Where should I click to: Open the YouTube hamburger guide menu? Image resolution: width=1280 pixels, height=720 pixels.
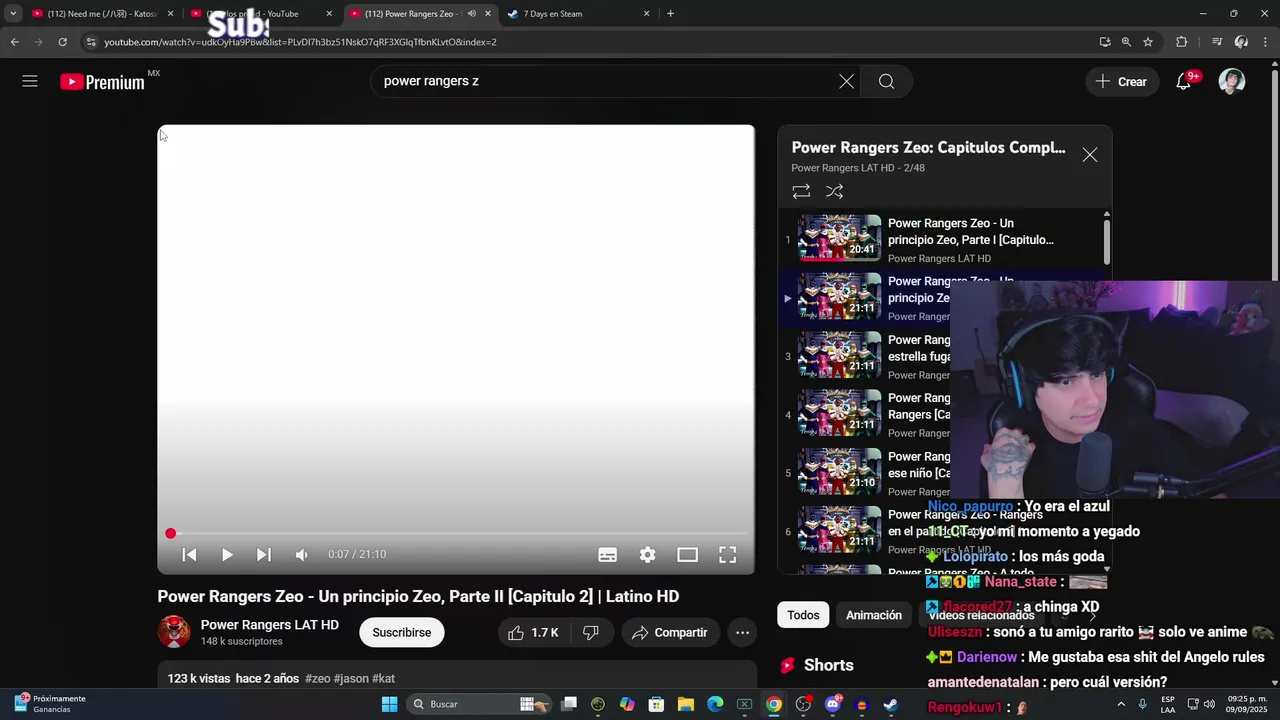click(30, 81)
